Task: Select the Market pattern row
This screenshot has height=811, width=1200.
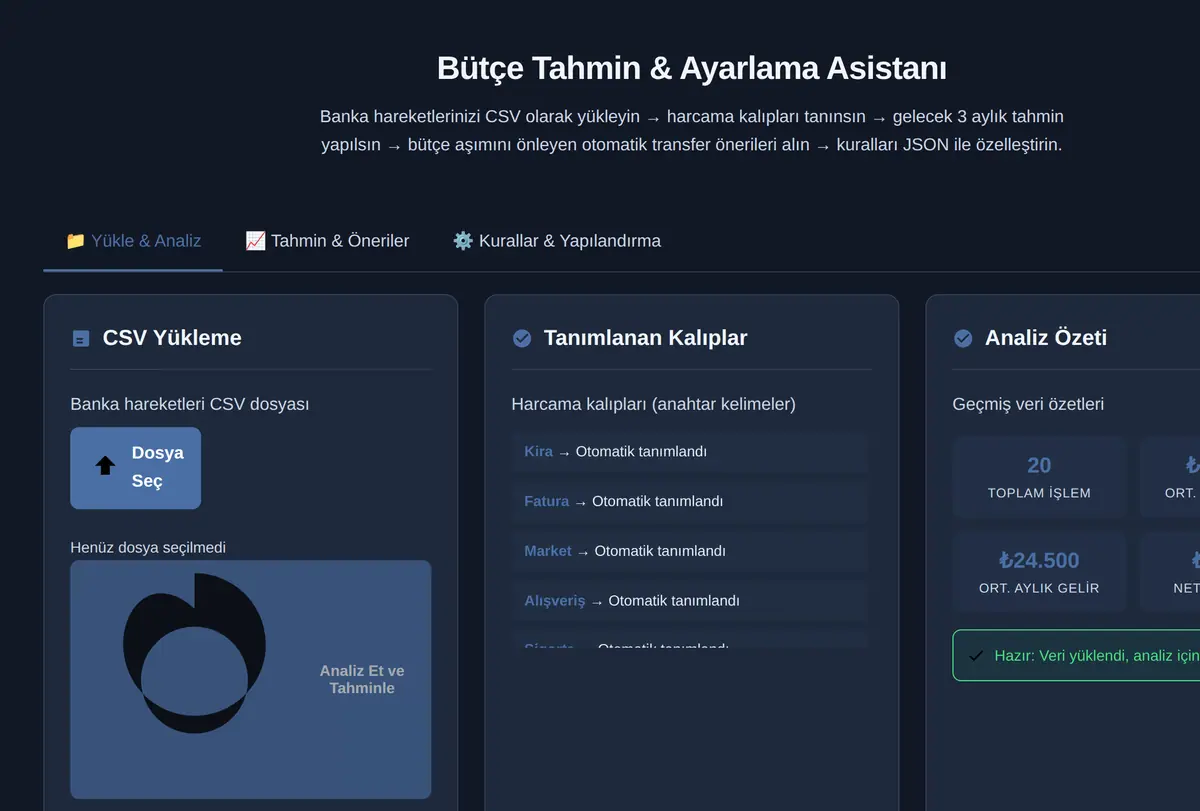Action: [x=689, y=551]
